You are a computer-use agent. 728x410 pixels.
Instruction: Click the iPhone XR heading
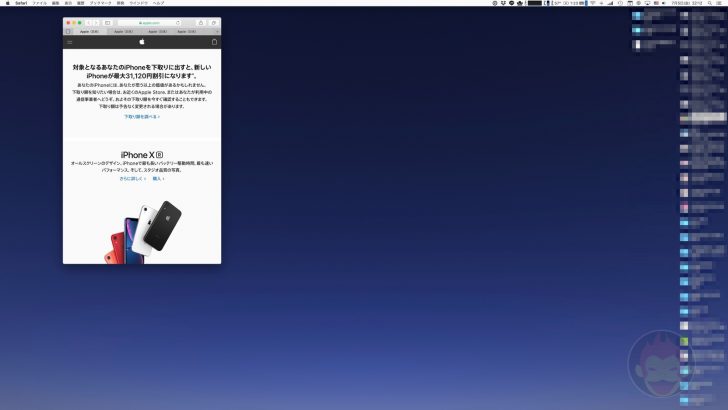tap(142, 155)
